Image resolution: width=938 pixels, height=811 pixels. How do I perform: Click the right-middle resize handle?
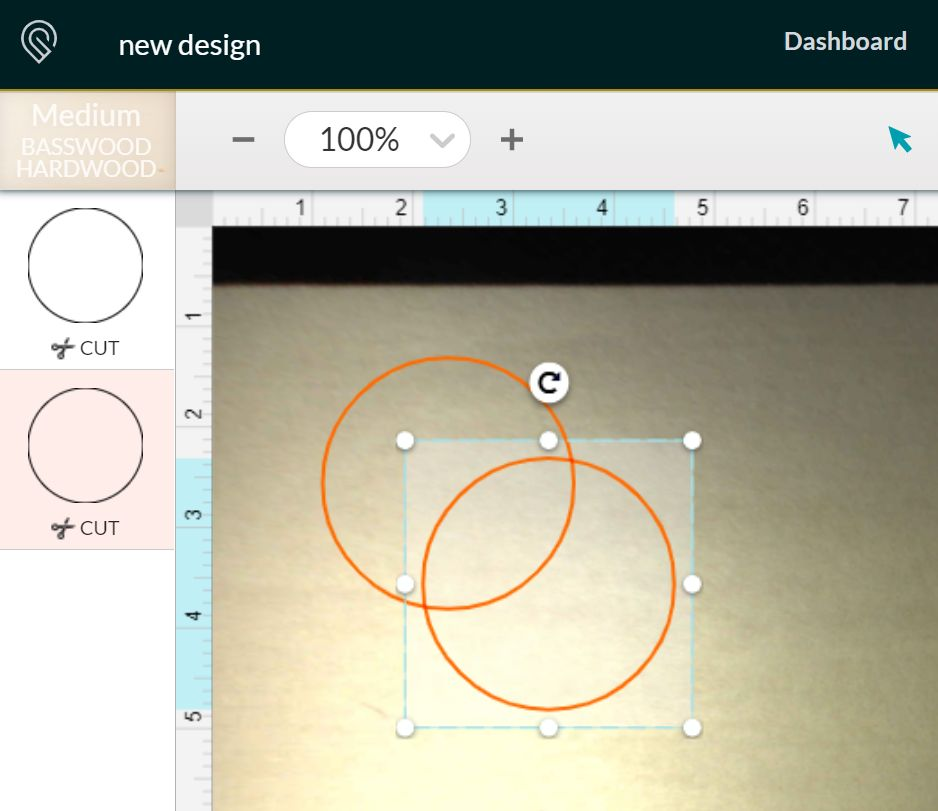[692, 584]
